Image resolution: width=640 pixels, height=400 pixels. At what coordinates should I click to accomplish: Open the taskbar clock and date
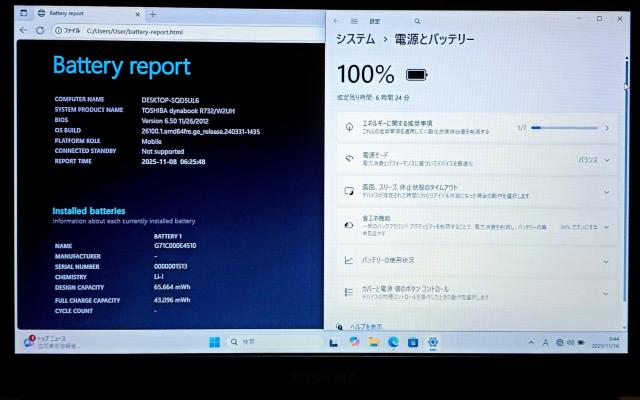pos(606,342)
